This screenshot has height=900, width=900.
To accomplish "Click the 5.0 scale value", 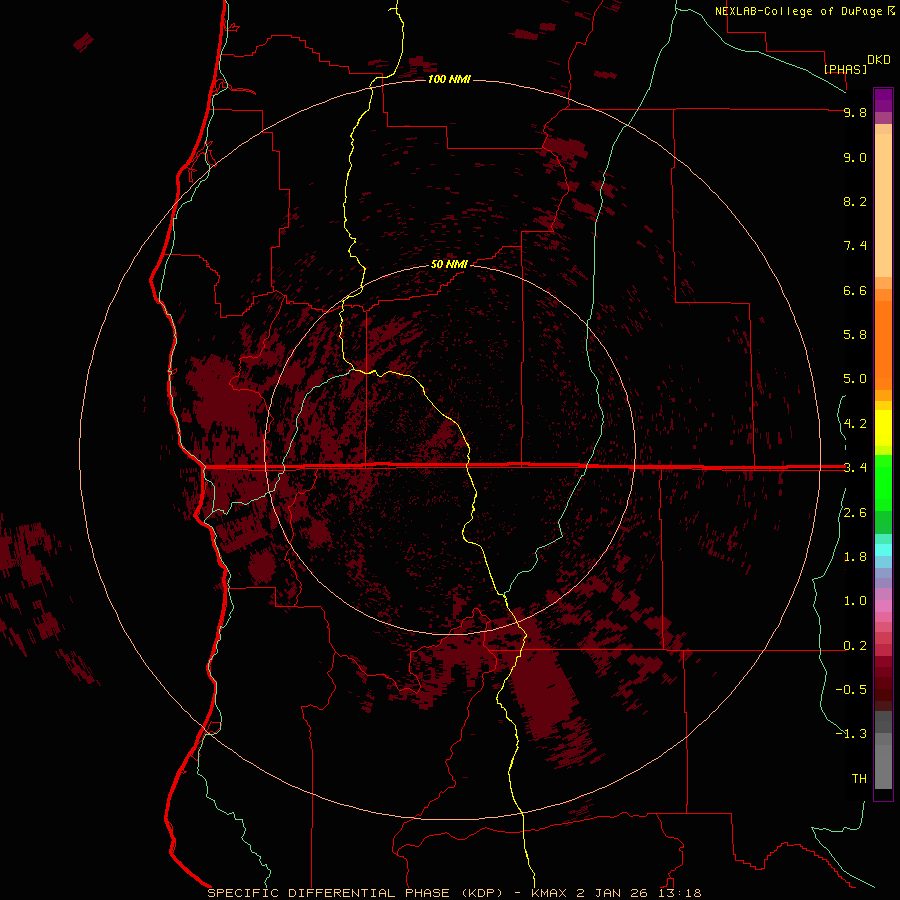I will tap(855, 379).
